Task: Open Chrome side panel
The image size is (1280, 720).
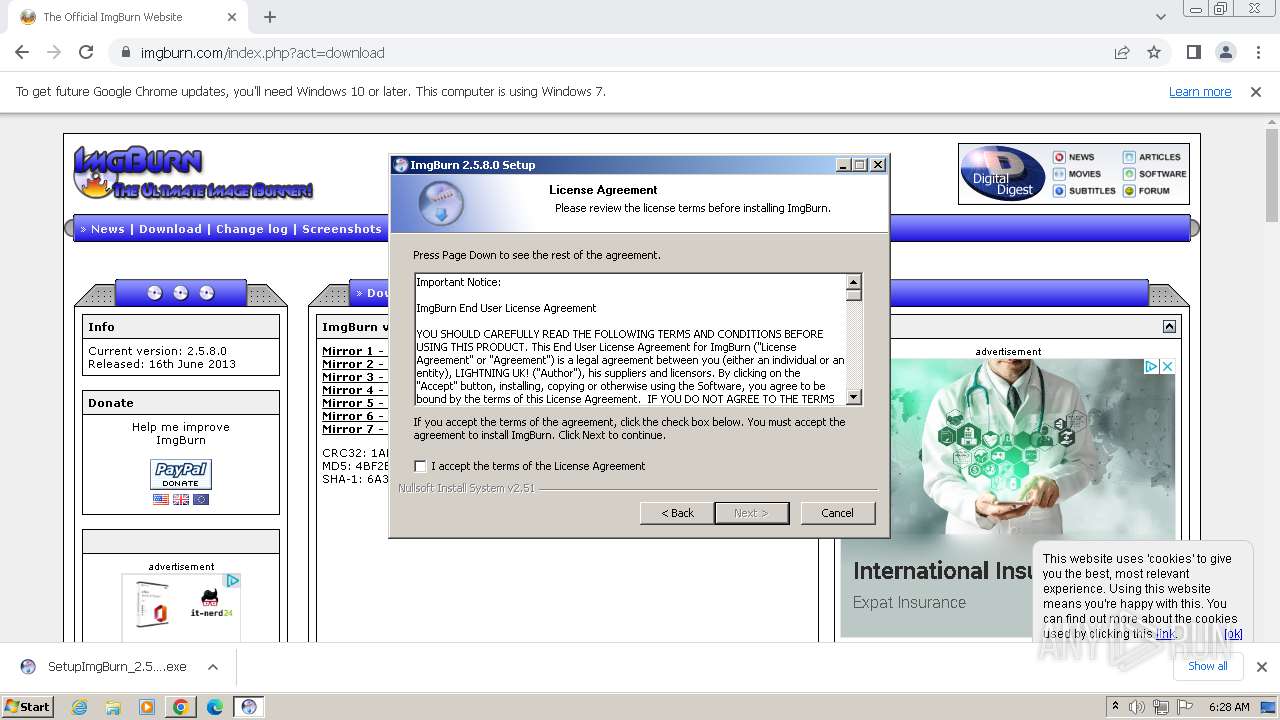Action: (1193, 53)
